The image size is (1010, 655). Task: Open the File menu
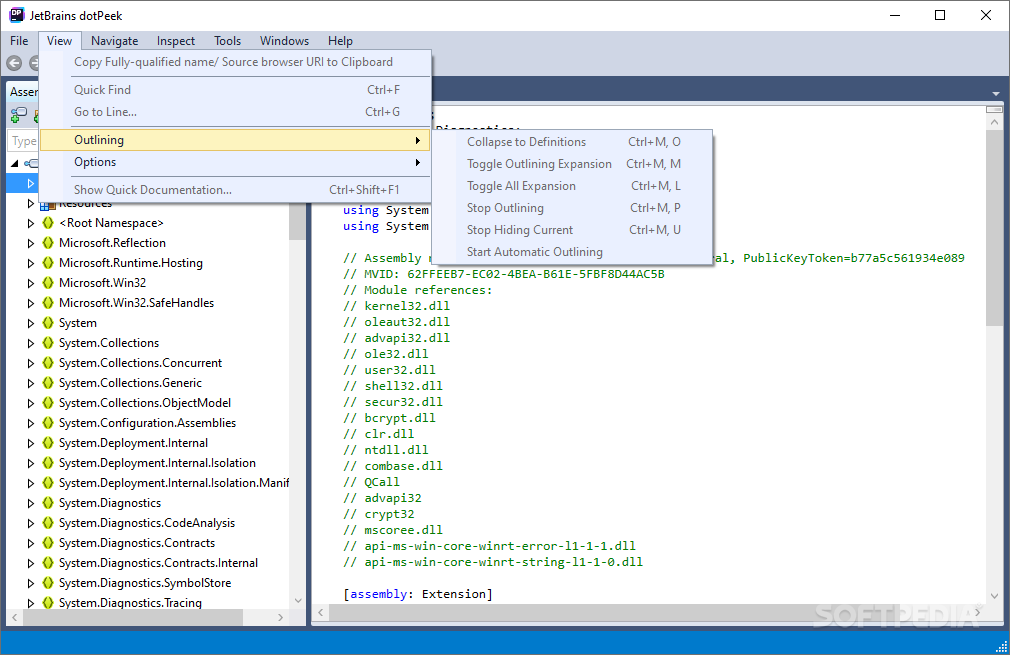(19, 41)
